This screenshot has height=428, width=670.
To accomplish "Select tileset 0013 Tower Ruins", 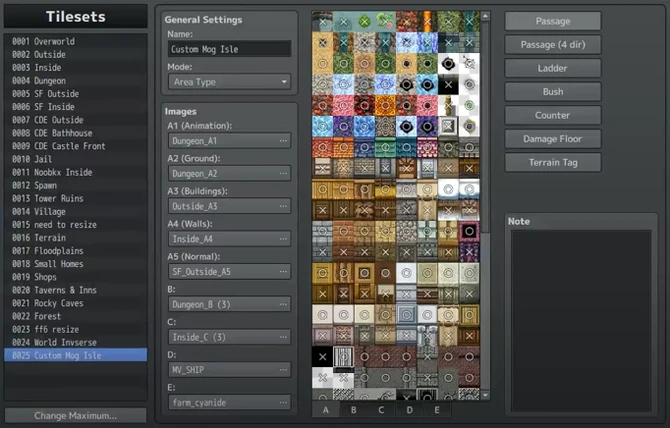I will [x=76, y=199].
